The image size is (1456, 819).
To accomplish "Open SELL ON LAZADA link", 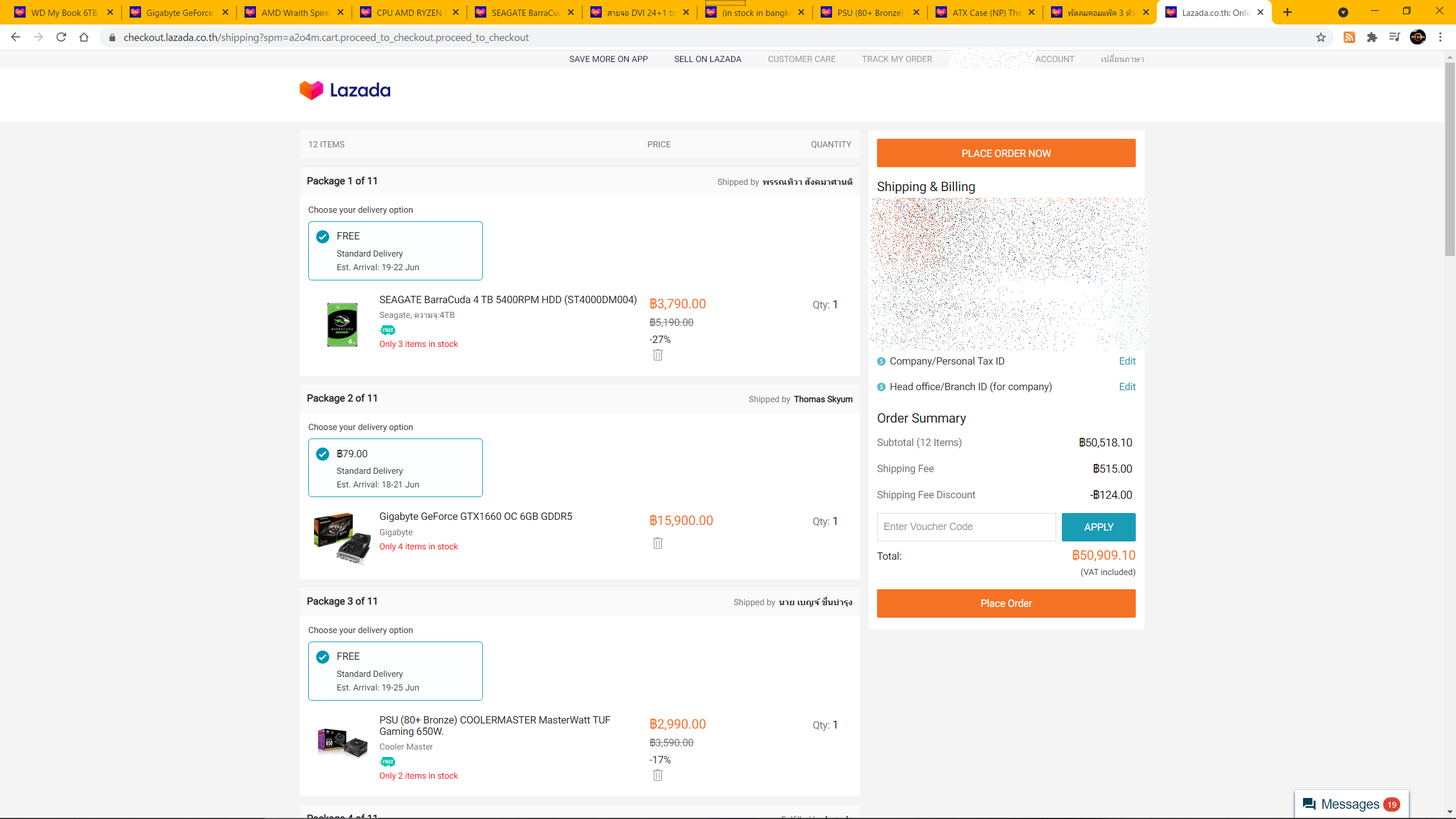I will click(708, 59).
